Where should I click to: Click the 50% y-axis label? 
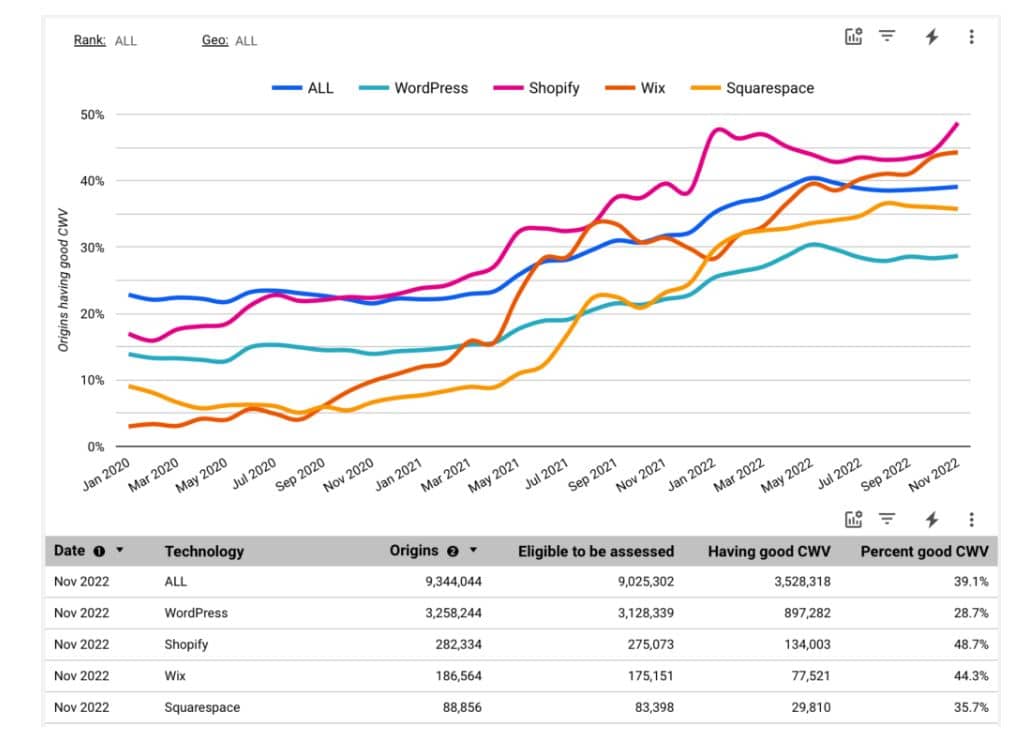click(x=92, y=114)
